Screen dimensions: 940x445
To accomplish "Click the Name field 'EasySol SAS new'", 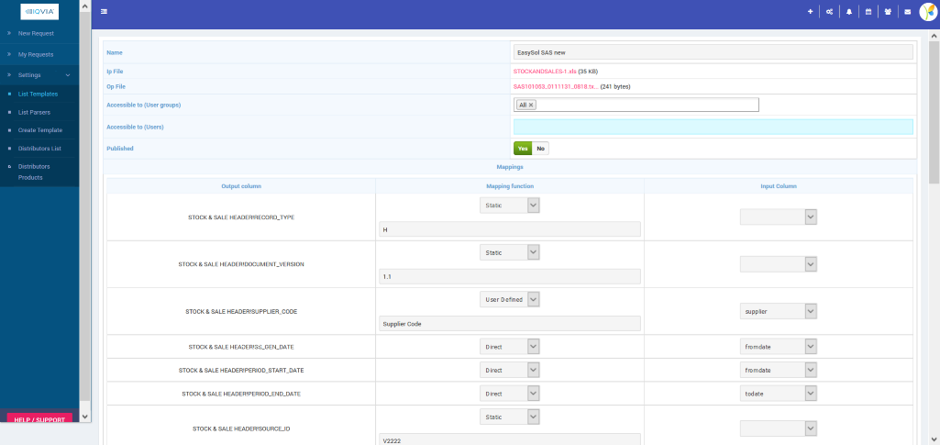I will [x=713, y=52].
